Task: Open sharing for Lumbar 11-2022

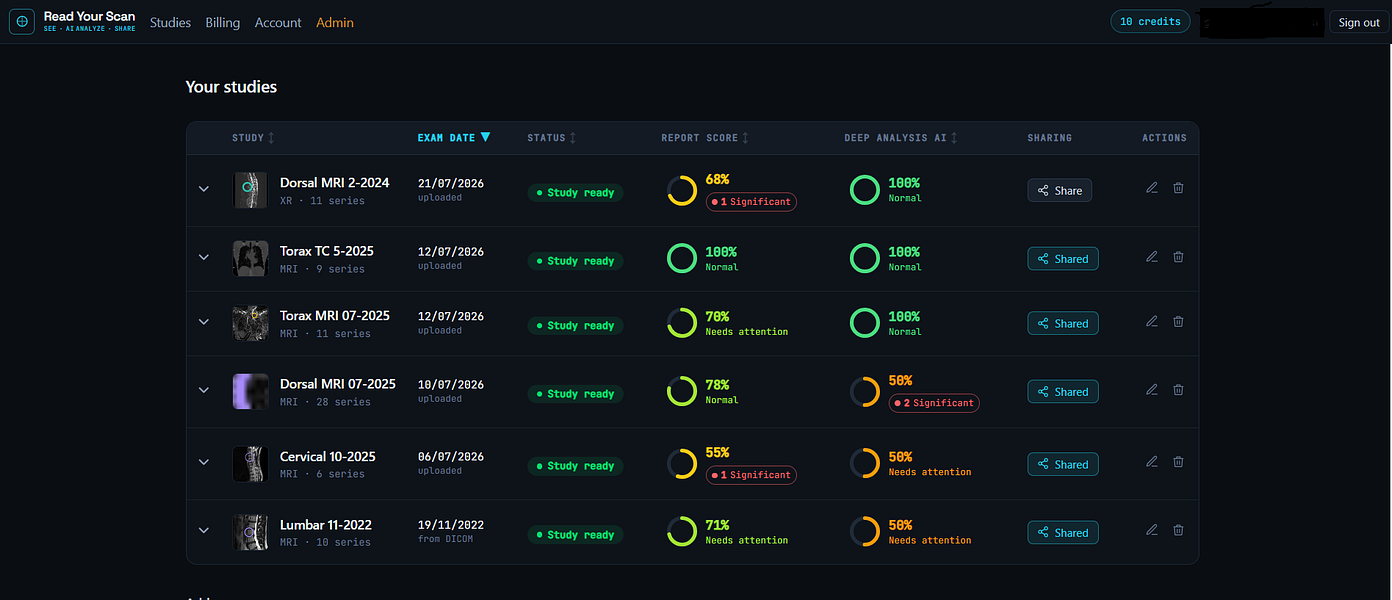Action: click(x=1063, y=533)
